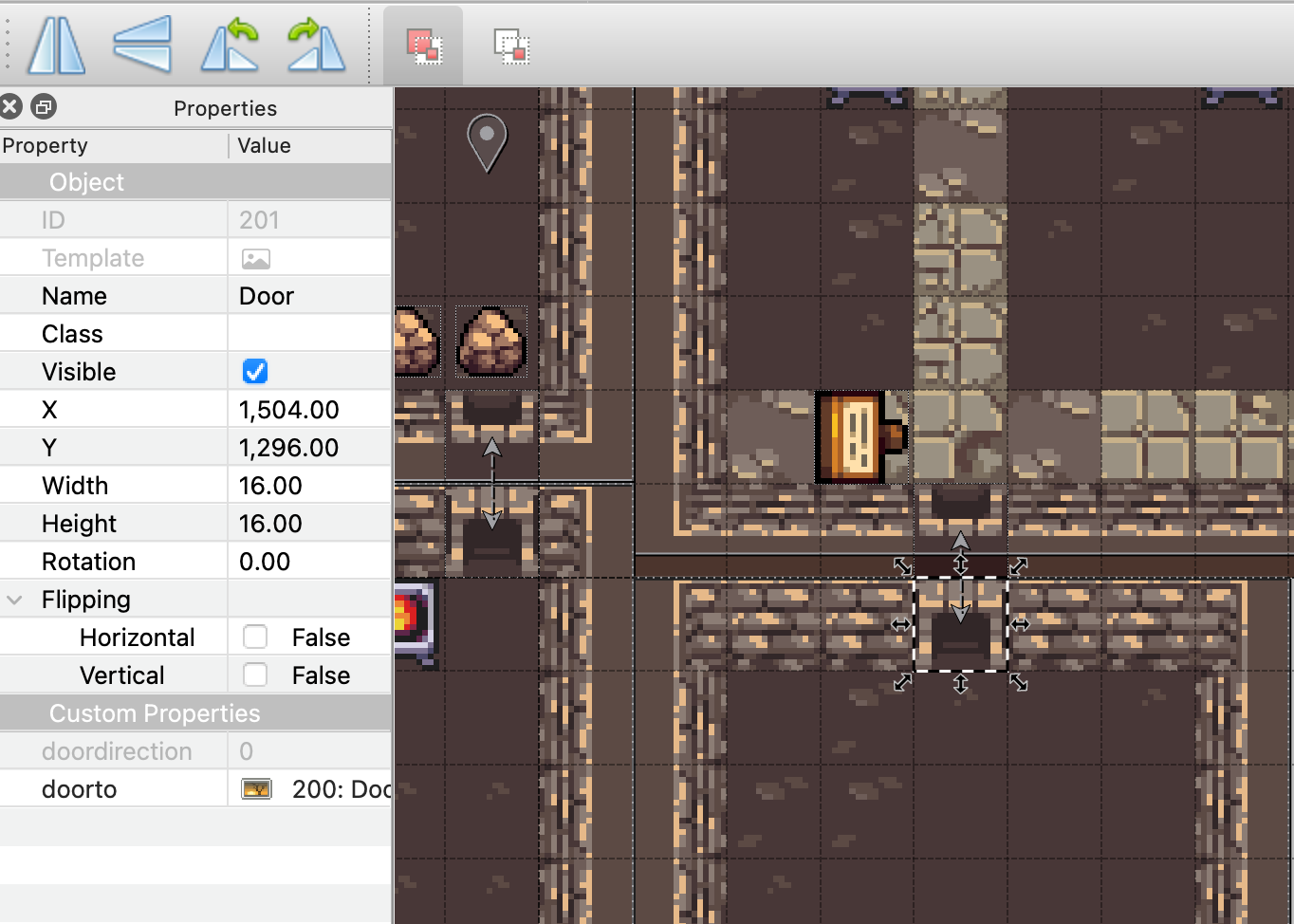The width and height of the screenshot is (1294, 924).
Task: Click the Template image icon
Action: coord(256,258)
